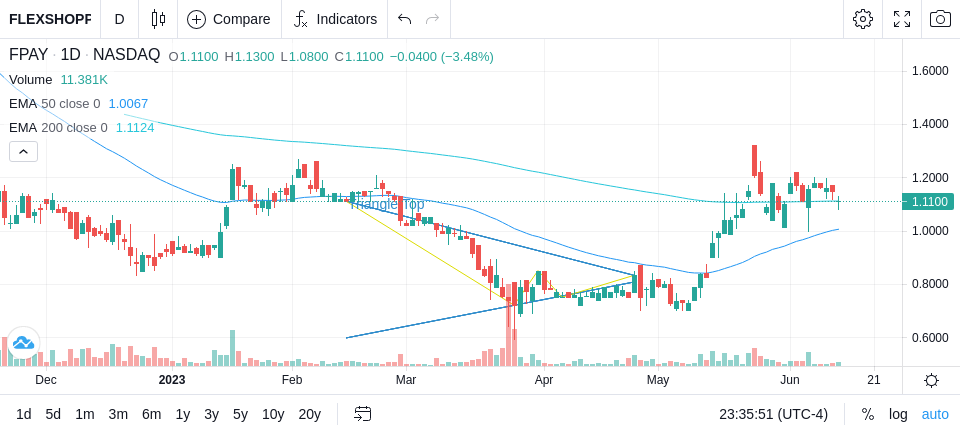This screenshot has width=960, height=433.
Task: Click the 0.6000 price axis label
Action: point(930,337)
